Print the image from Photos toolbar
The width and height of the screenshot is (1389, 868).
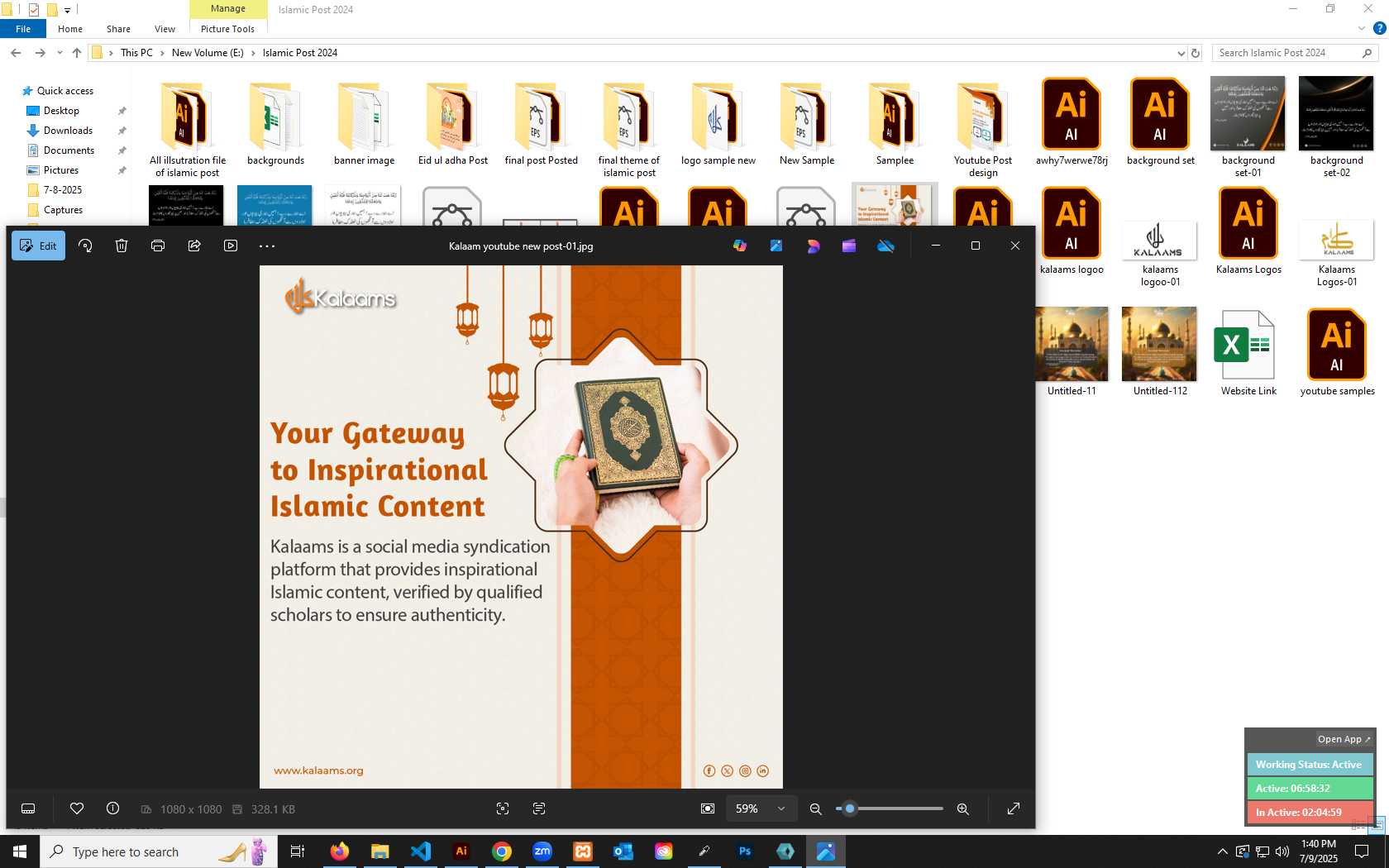pyautogui.click(x=158, y=246)
